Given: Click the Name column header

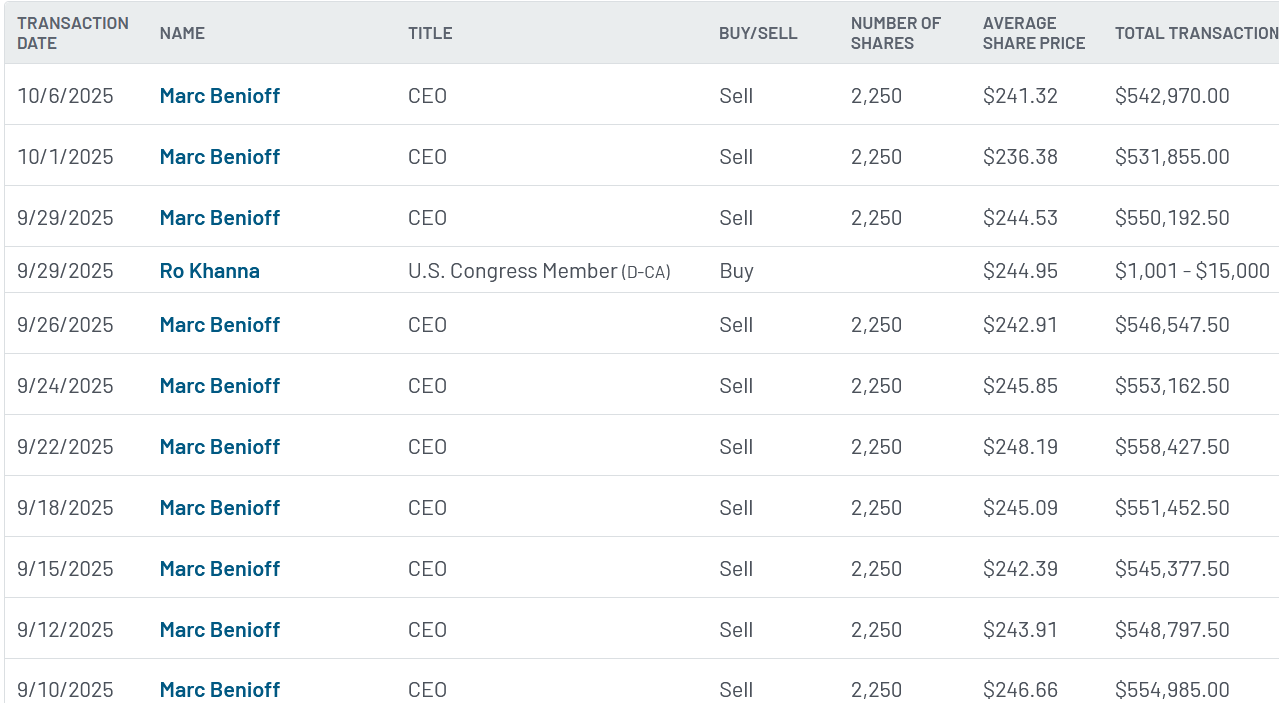Looking at the screenshot, I should pos(182,33).
